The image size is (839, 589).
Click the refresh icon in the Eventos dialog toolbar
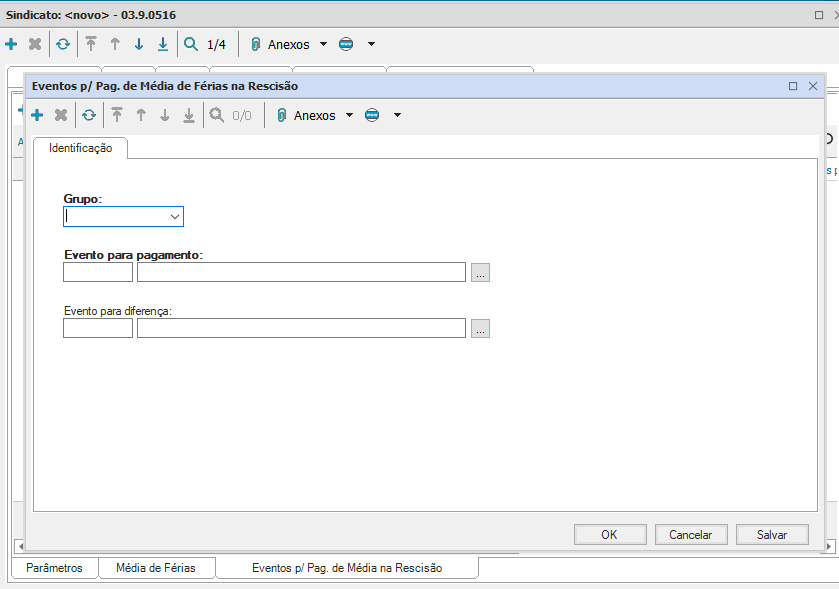point(89,116)
